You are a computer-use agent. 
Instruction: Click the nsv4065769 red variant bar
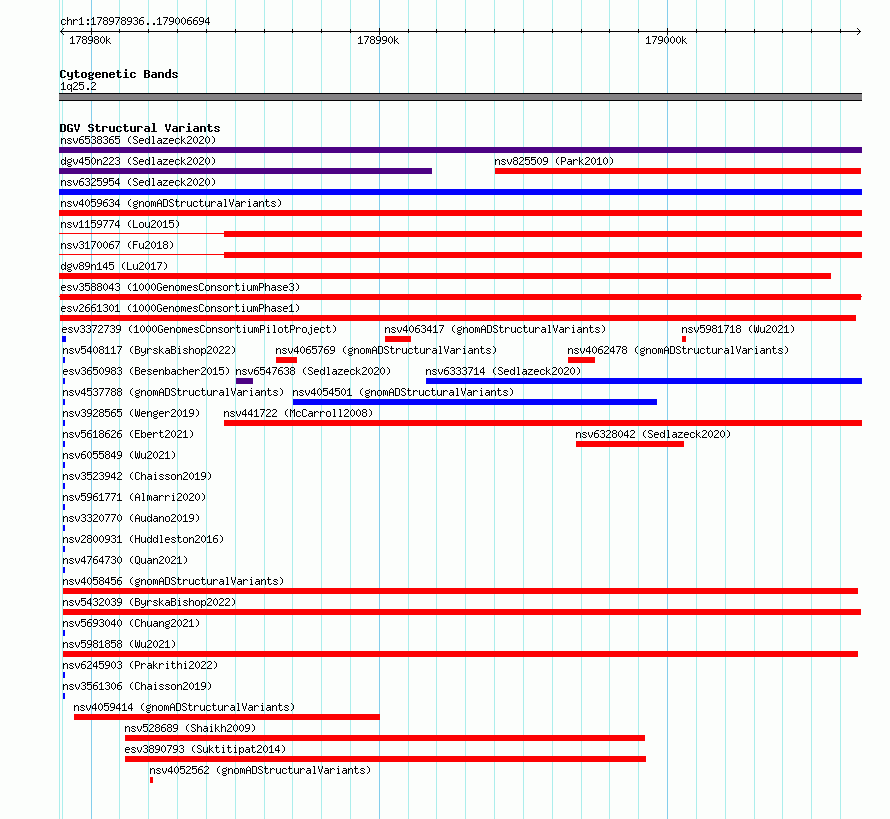(286, 360)
